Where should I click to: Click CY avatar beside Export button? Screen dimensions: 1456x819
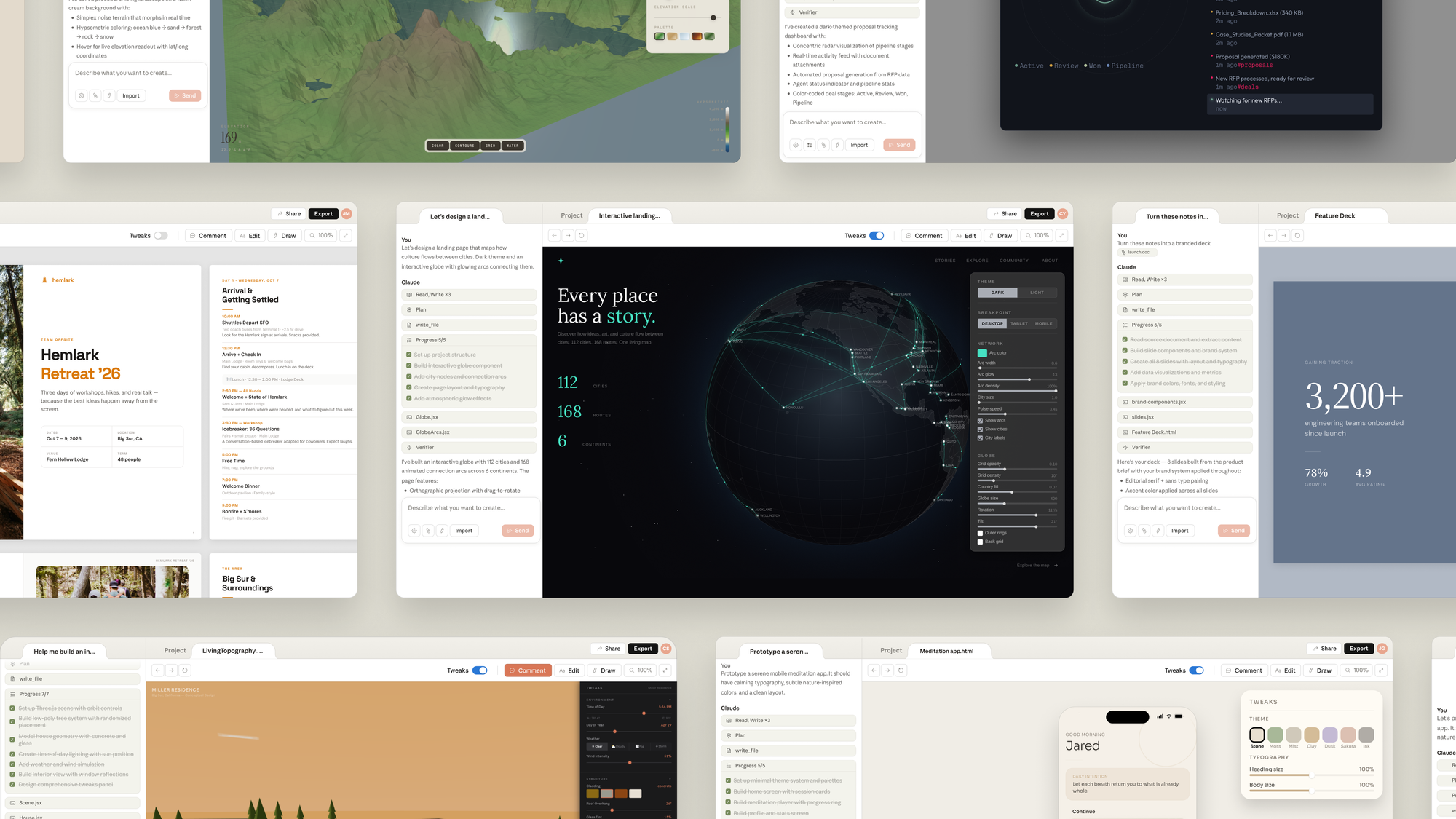pyautogui.click(x=1062, y=214)
